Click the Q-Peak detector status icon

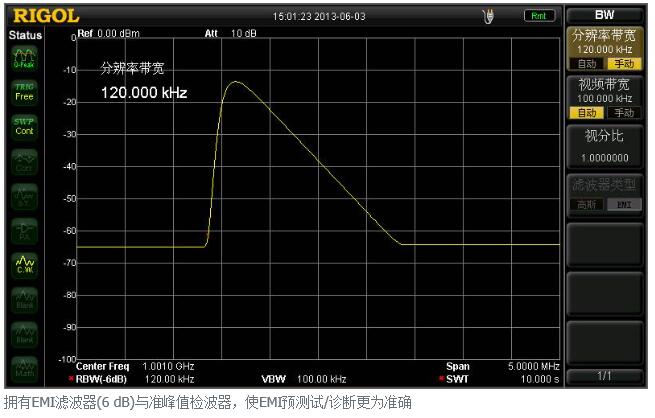[x=24, y=58]
